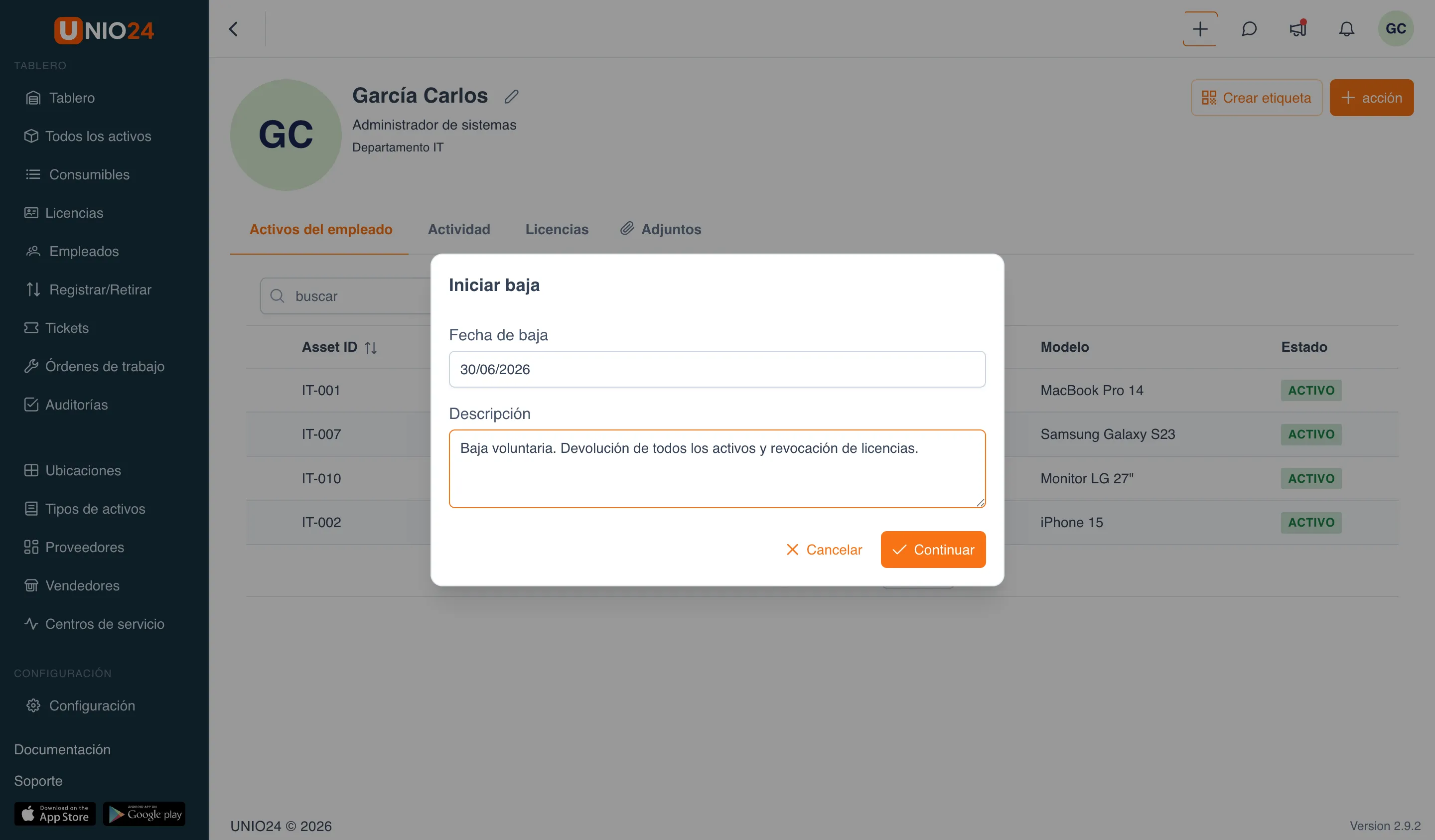1435x840 pixels.
Task: Click the Descripción text area
Action: (717, 469)
